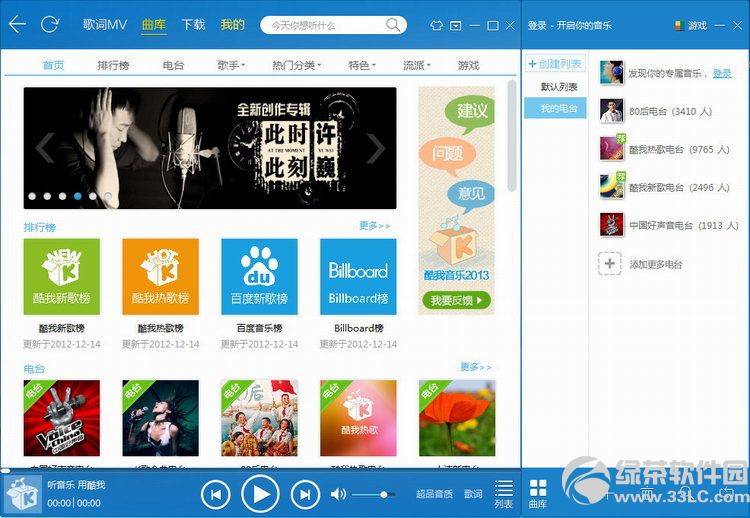Image resolution: width=750 pixels, height=518 pixels.
Task: Click 更多>> next to 电台 section
Action: 475,367
